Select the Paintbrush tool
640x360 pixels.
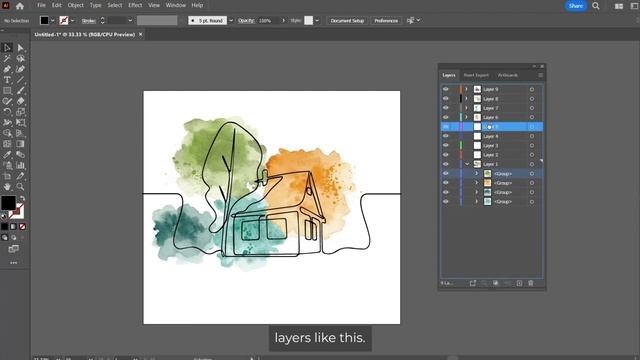(20, 91)
